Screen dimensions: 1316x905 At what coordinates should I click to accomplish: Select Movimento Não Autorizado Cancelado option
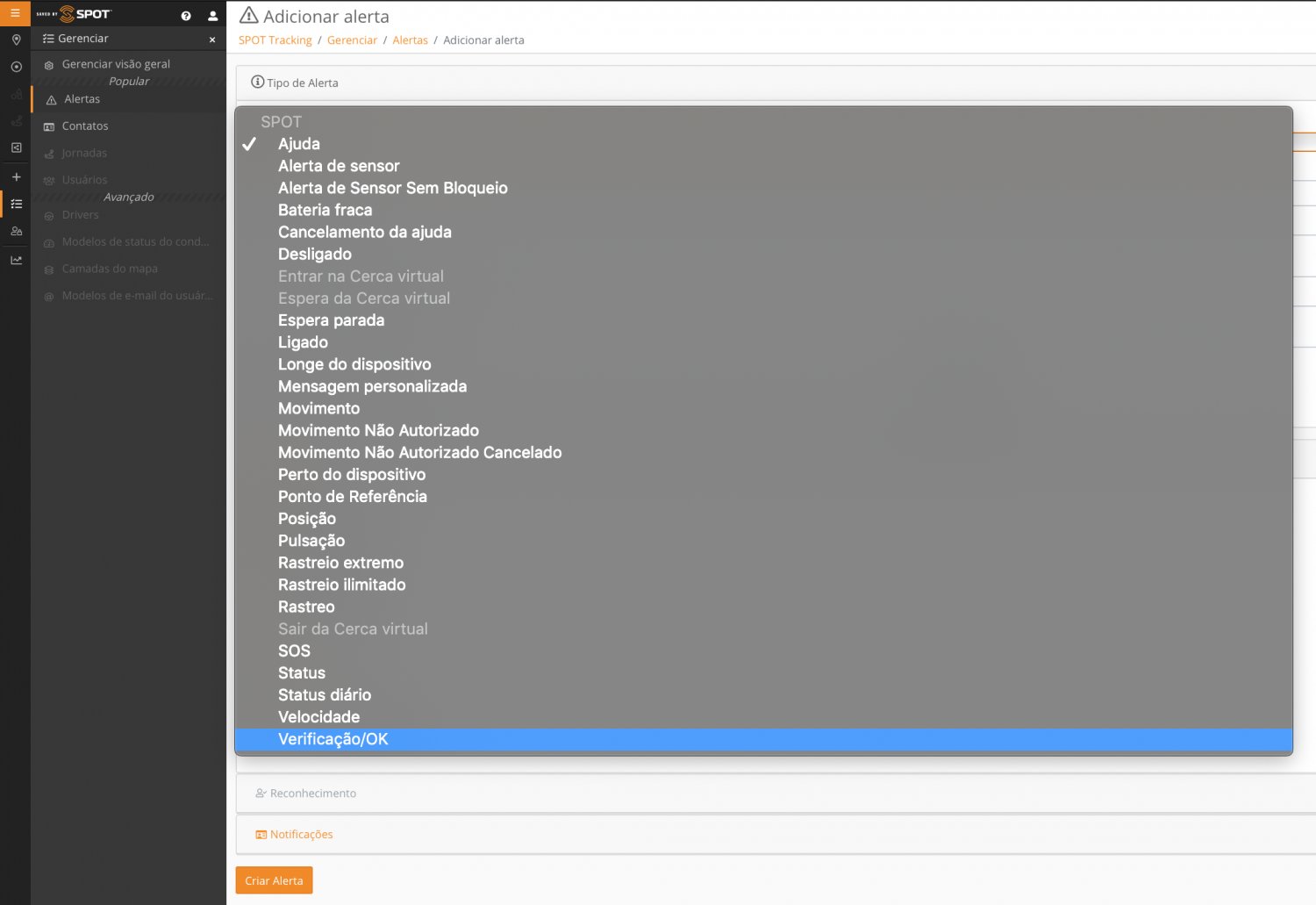419,452
